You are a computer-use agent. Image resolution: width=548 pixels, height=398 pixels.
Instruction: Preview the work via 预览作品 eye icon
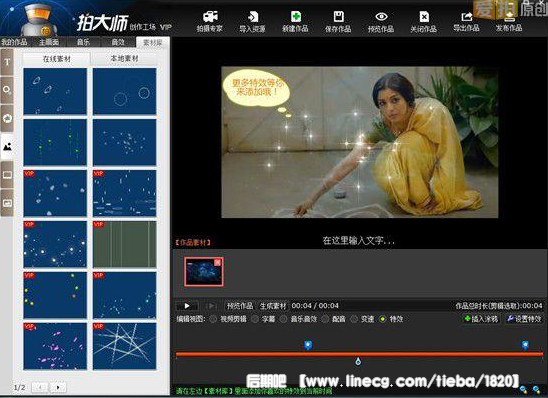click(x=381, y=22)
